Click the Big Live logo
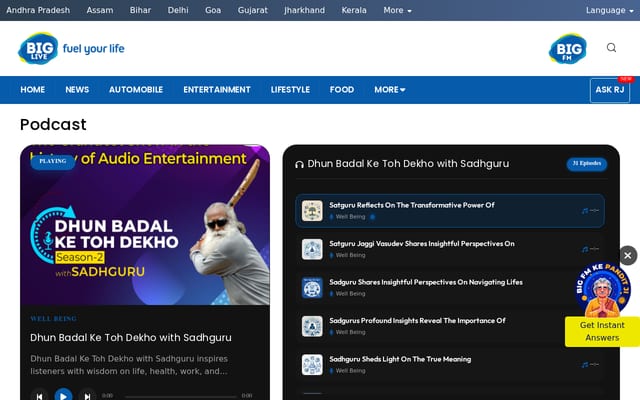This screenshot has width=640, height=400. tap(38, 49)
